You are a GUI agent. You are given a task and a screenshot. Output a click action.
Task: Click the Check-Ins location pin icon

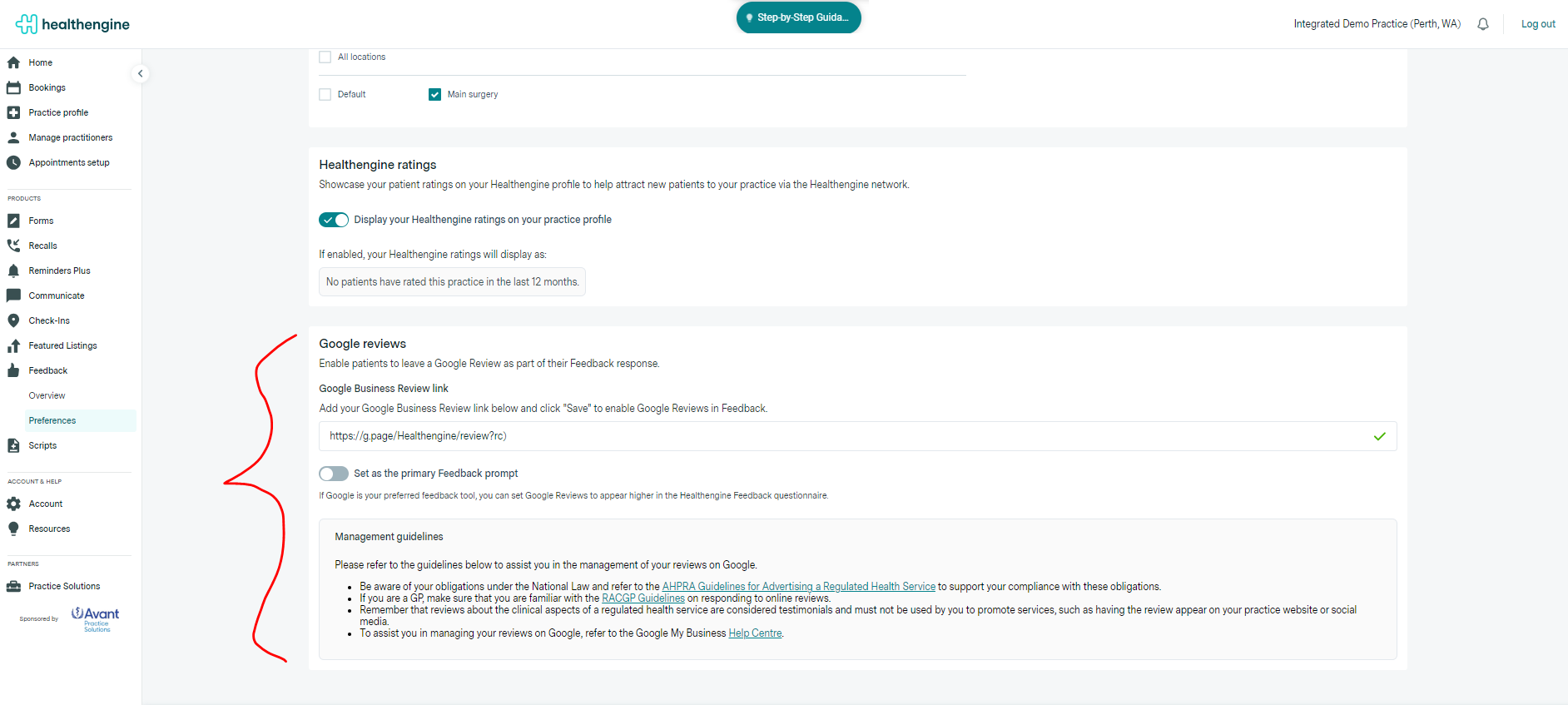(13, 320)
